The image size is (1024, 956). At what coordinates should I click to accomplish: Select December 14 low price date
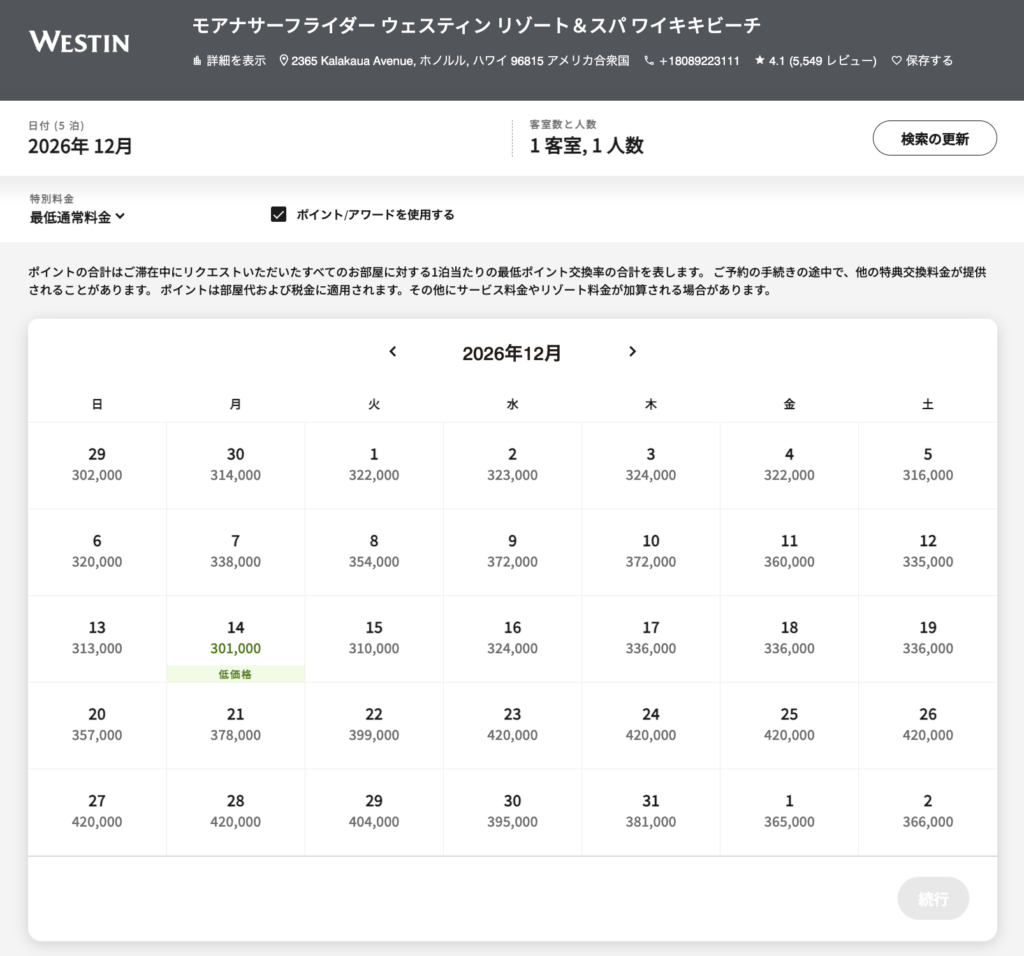(x=235, y=639)
